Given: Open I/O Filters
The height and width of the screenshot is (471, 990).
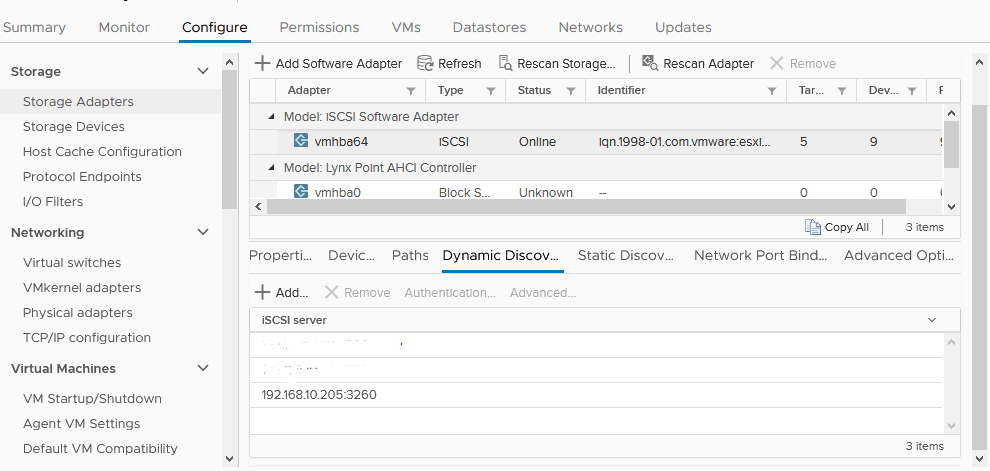Looking at the screenshot, I should (53, 201).
